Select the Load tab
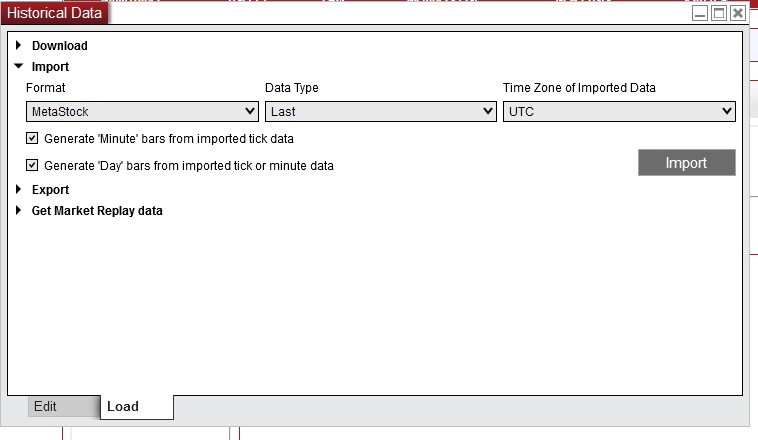Viewport: 758px width, 440px height. (123, 406)
